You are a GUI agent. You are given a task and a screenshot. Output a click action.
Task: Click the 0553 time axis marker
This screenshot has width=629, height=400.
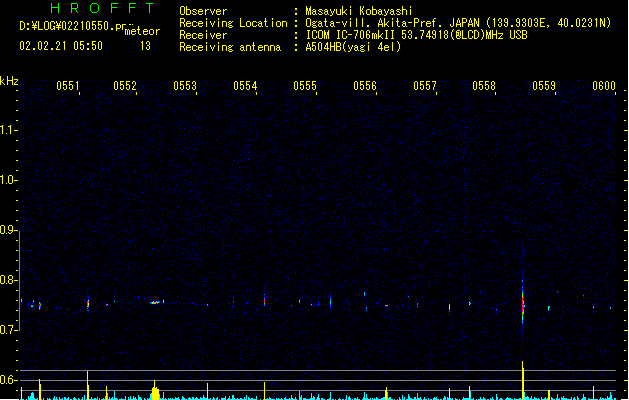click(x=185, y=85)
